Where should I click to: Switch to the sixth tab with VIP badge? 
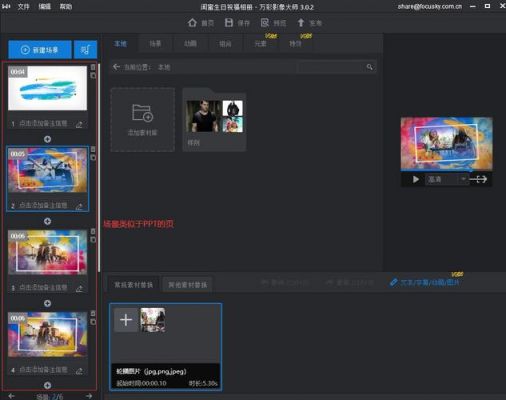[x=295, y=44]
